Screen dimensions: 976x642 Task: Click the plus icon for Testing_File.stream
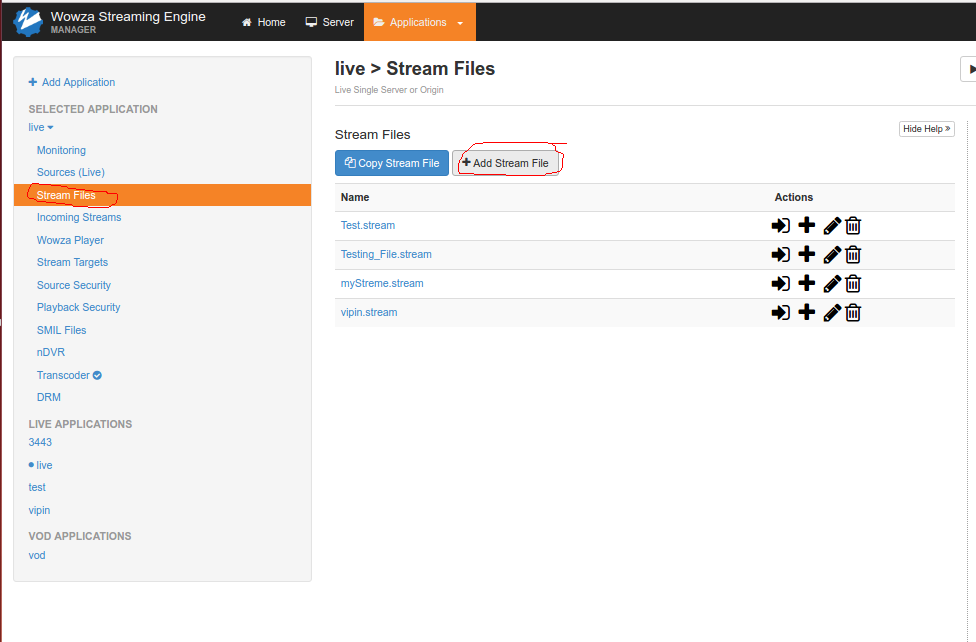pos(807,254)
